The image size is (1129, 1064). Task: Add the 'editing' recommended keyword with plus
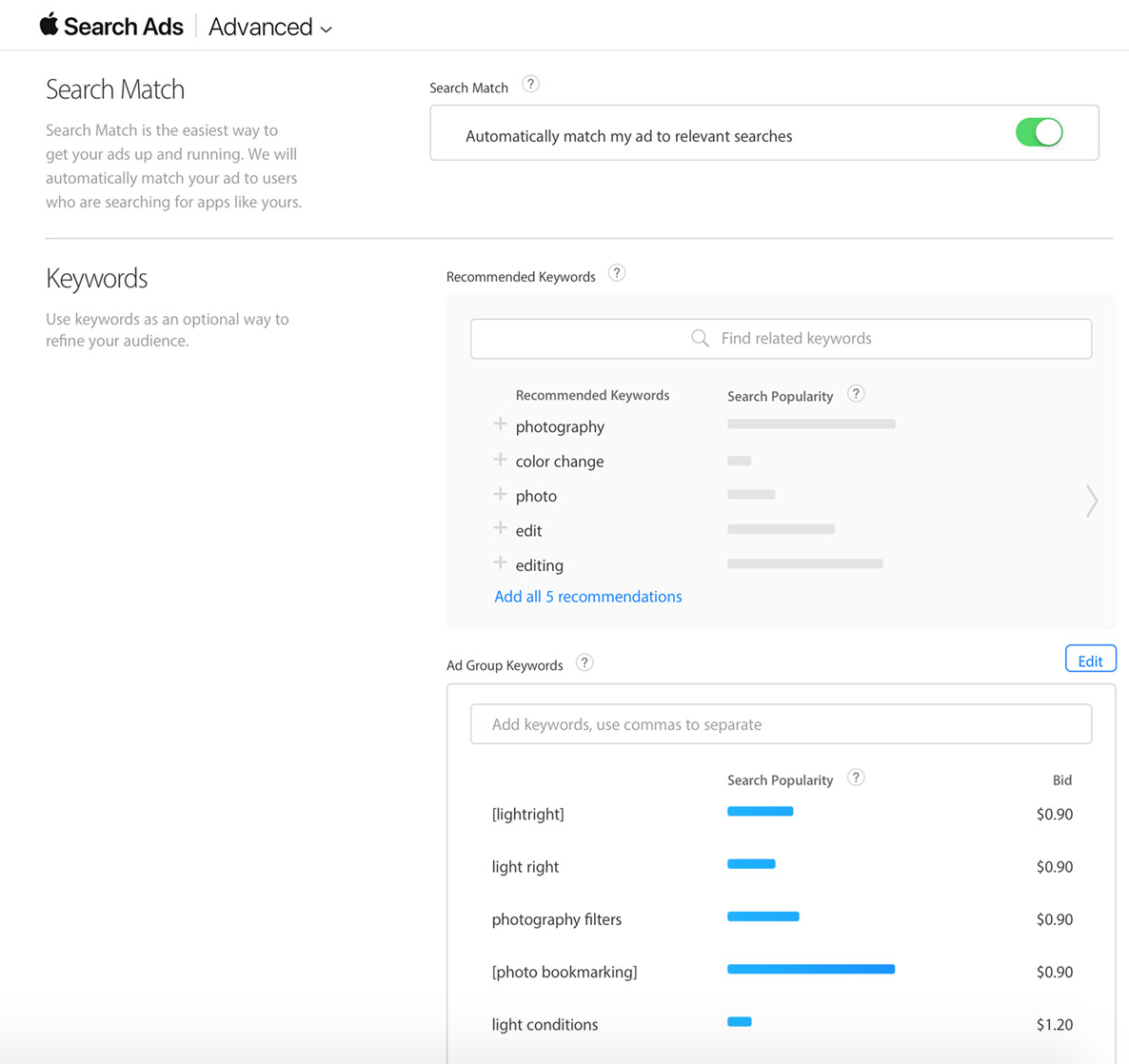[x=500, y=562]
